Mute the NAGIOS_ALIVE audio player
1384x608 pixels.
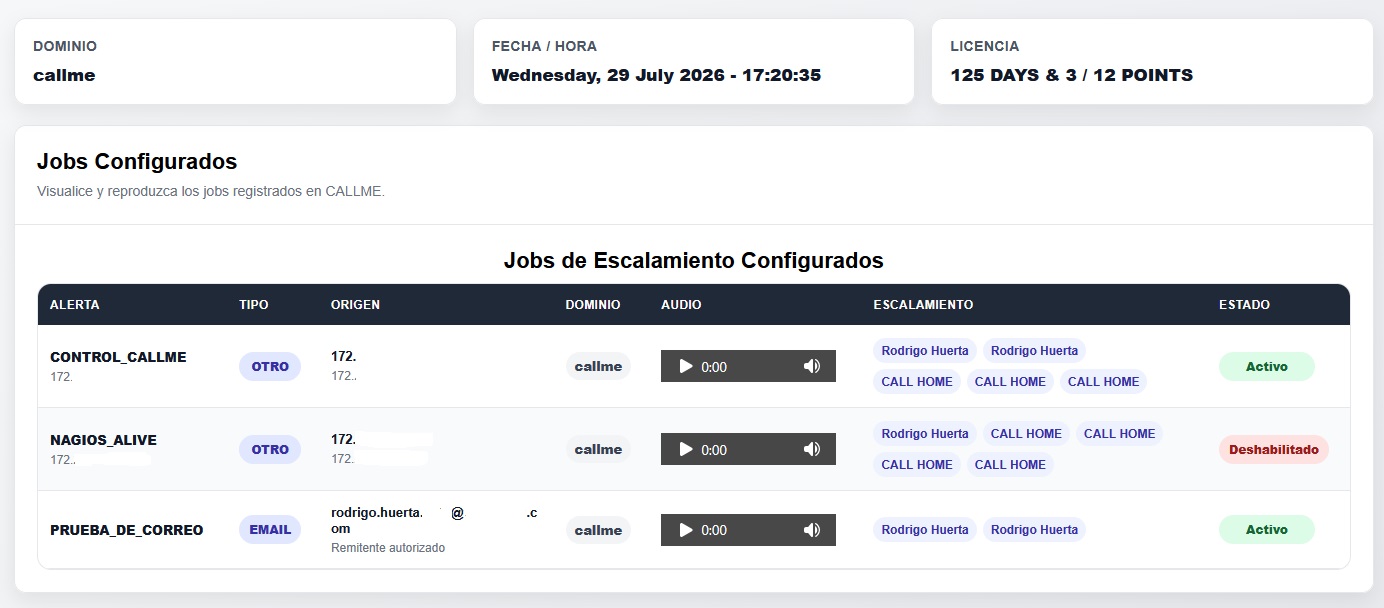pos(812,450)
